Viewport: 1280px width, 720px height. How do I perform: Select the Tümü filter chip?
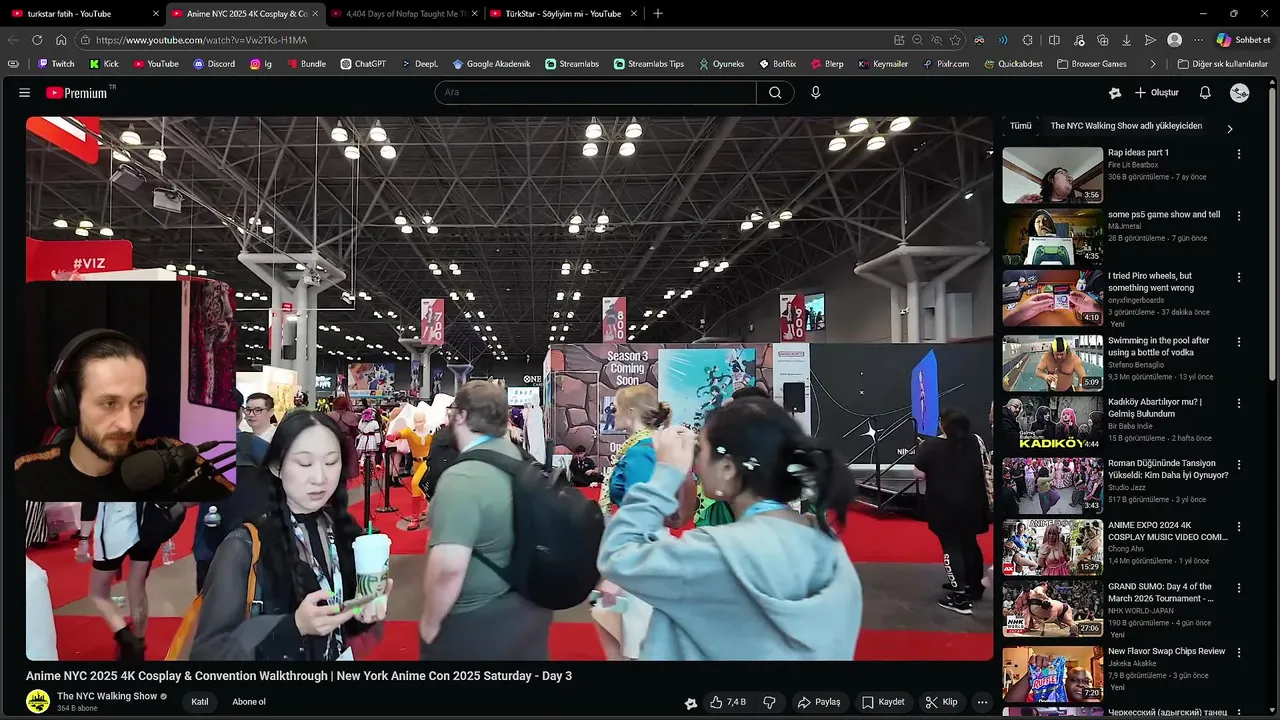tap(1020, 126)
